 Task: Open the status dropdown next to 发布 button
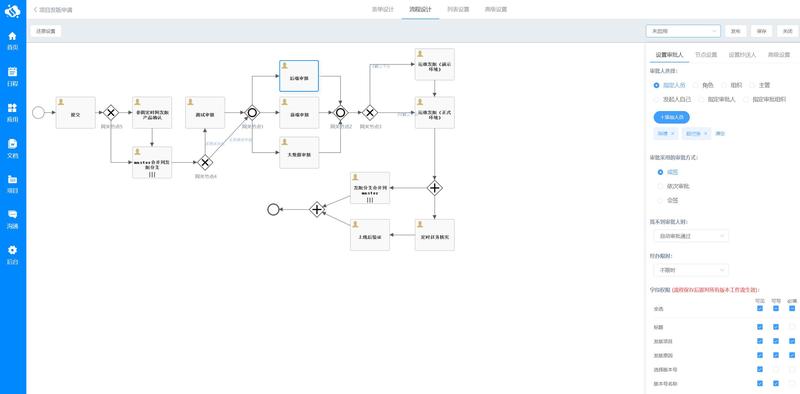(x=683, y=31)
